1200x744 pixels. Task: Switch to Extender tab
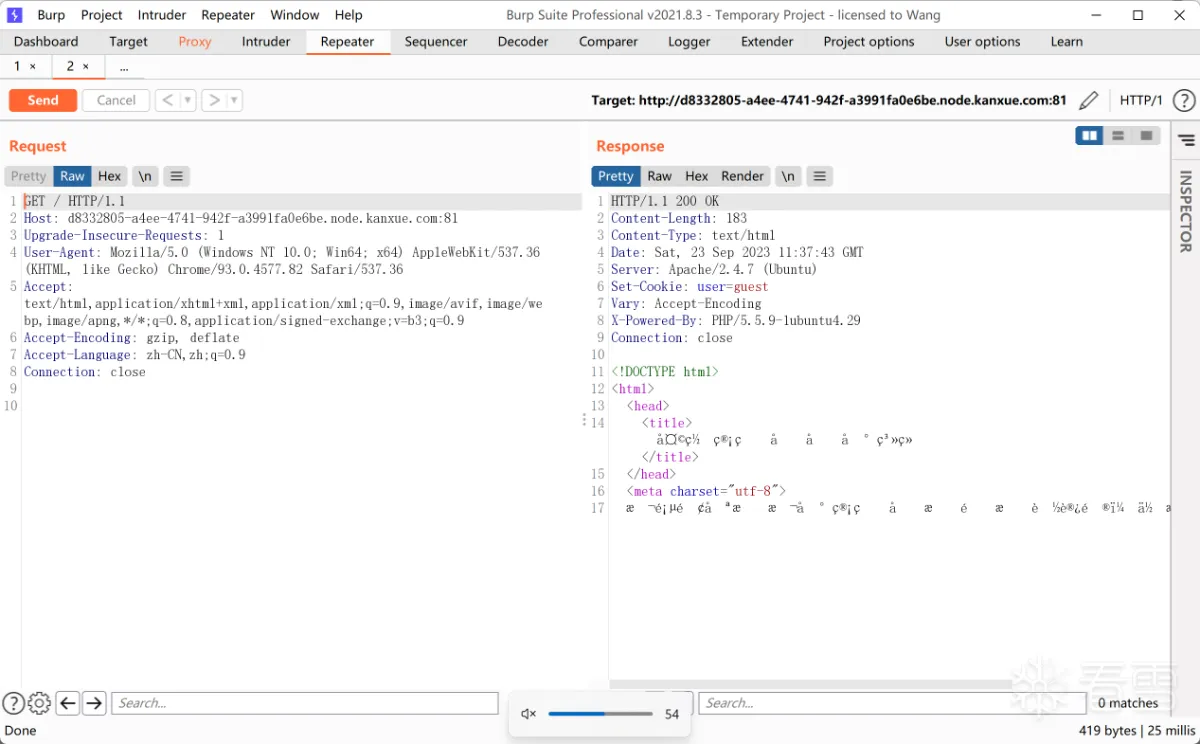click(x=767, y=41)
